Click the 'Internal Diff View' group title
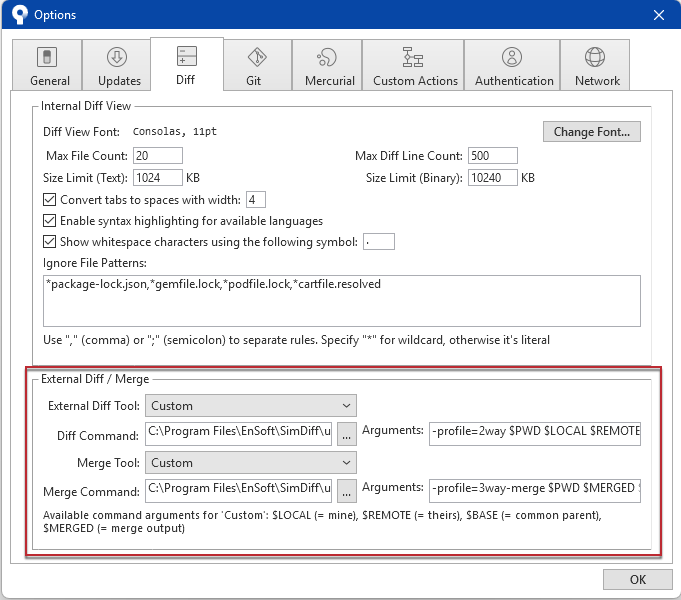This screenshot has height=600, width=681. (x=86, y=106)
